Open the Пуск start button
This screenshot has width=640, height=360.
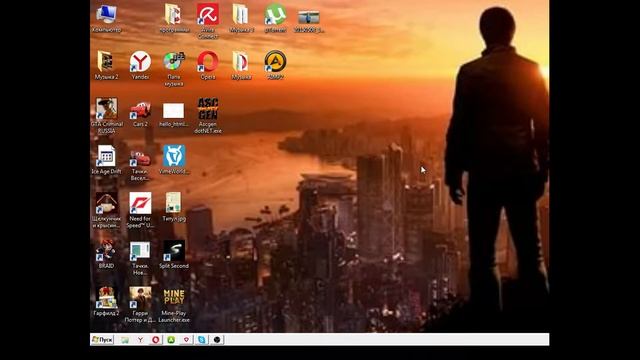pyautogui.click(x=102, y=340)
